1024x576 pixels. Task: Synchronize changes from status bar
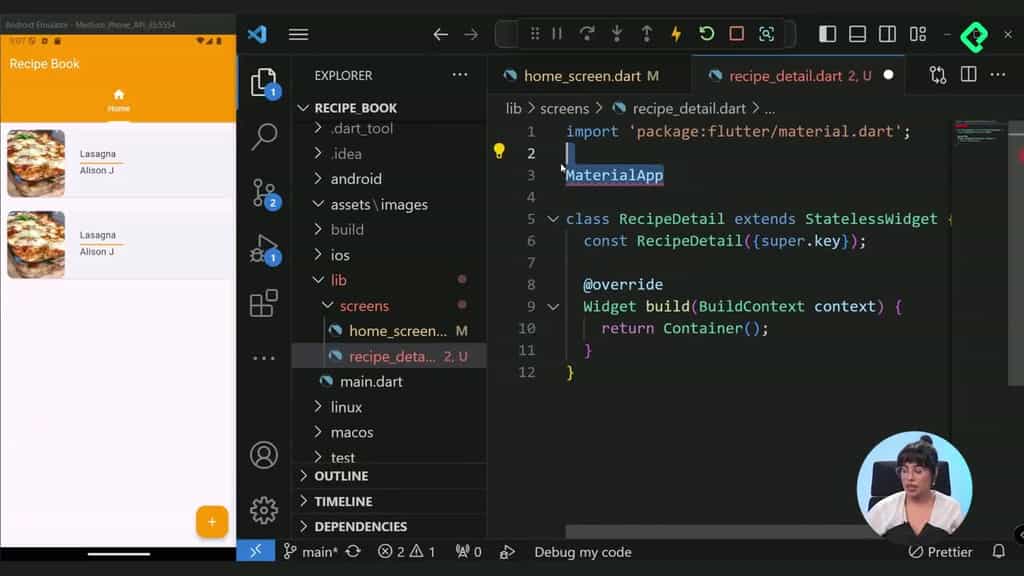[353, 552]
